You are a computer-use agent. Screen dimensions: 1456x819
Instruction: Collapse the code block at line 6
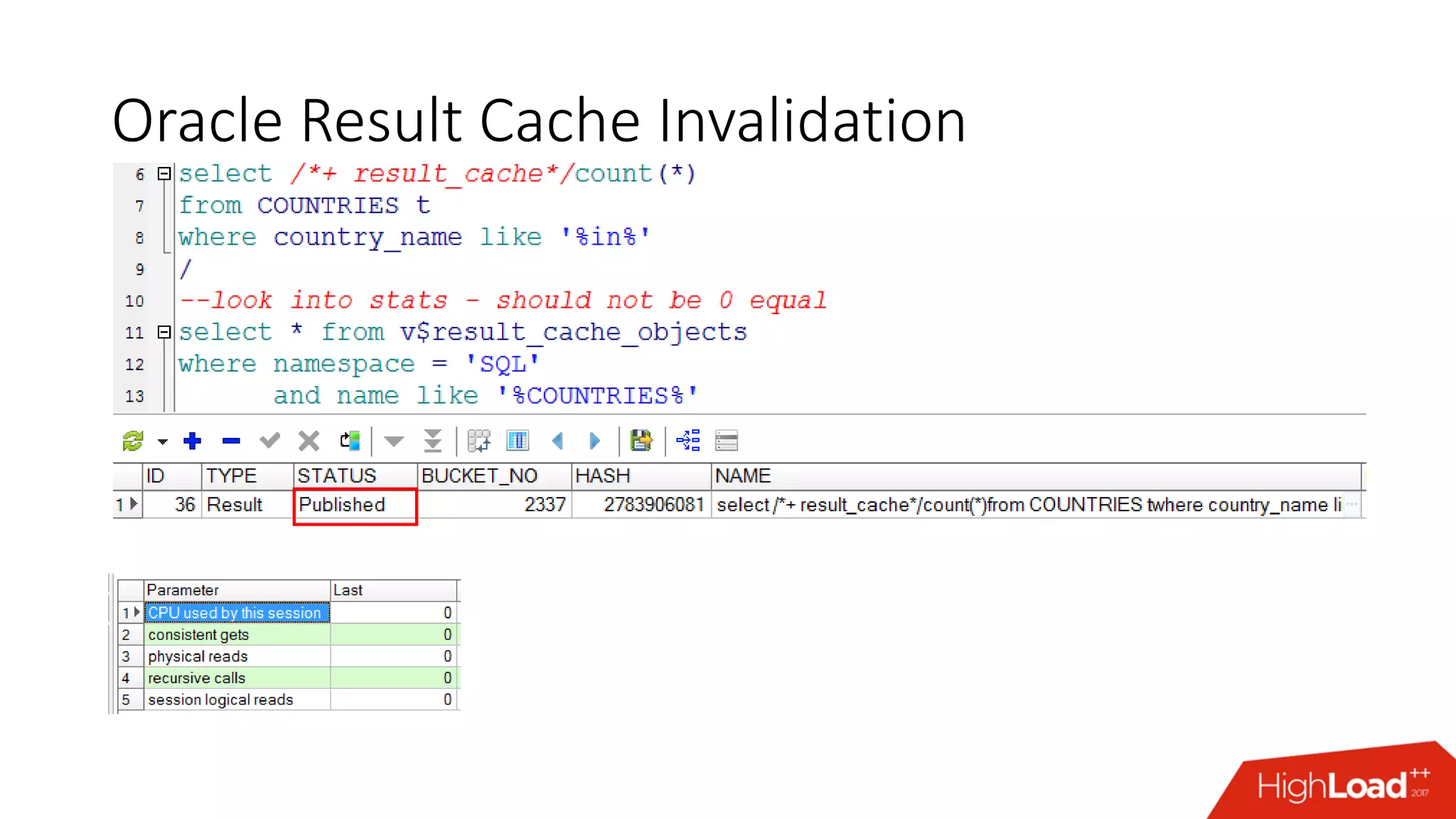[164, 173]
